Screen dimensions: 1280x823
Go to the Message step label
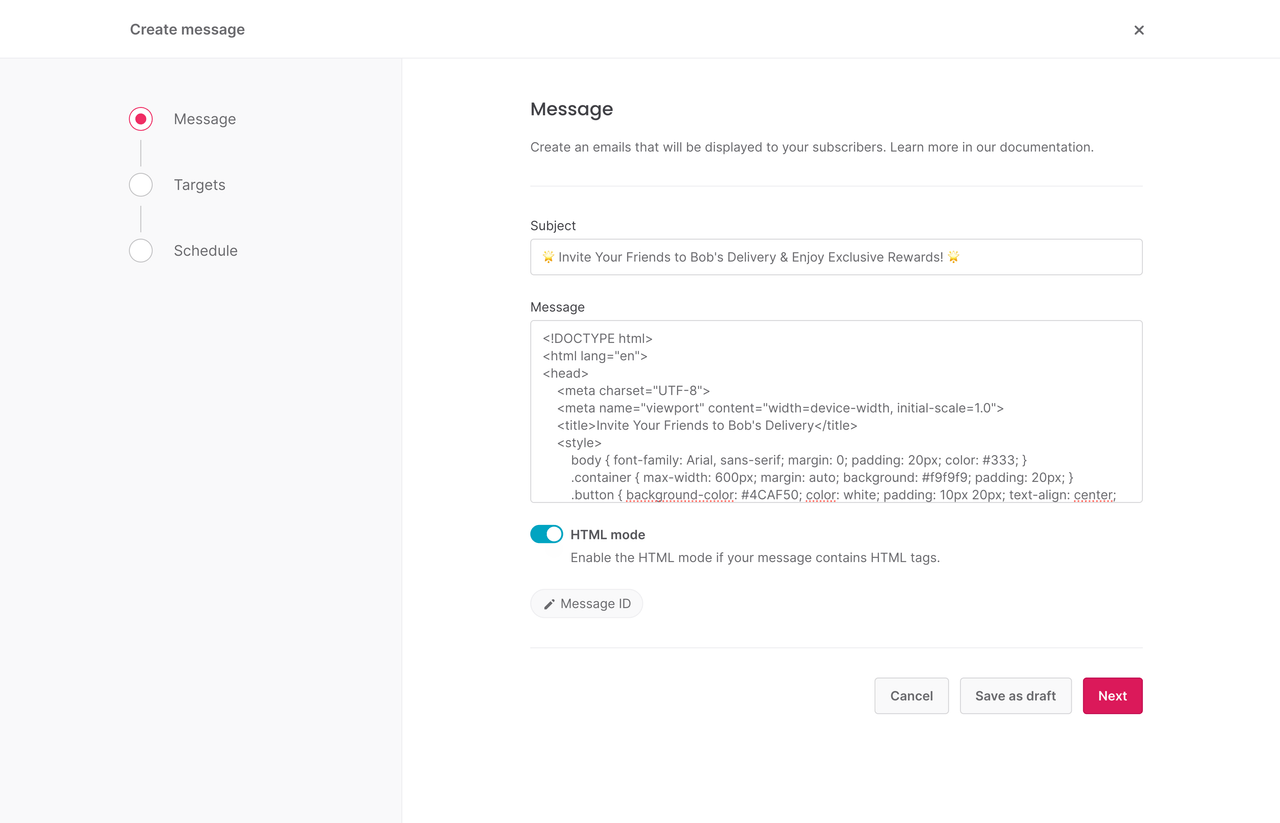(204, 119)
